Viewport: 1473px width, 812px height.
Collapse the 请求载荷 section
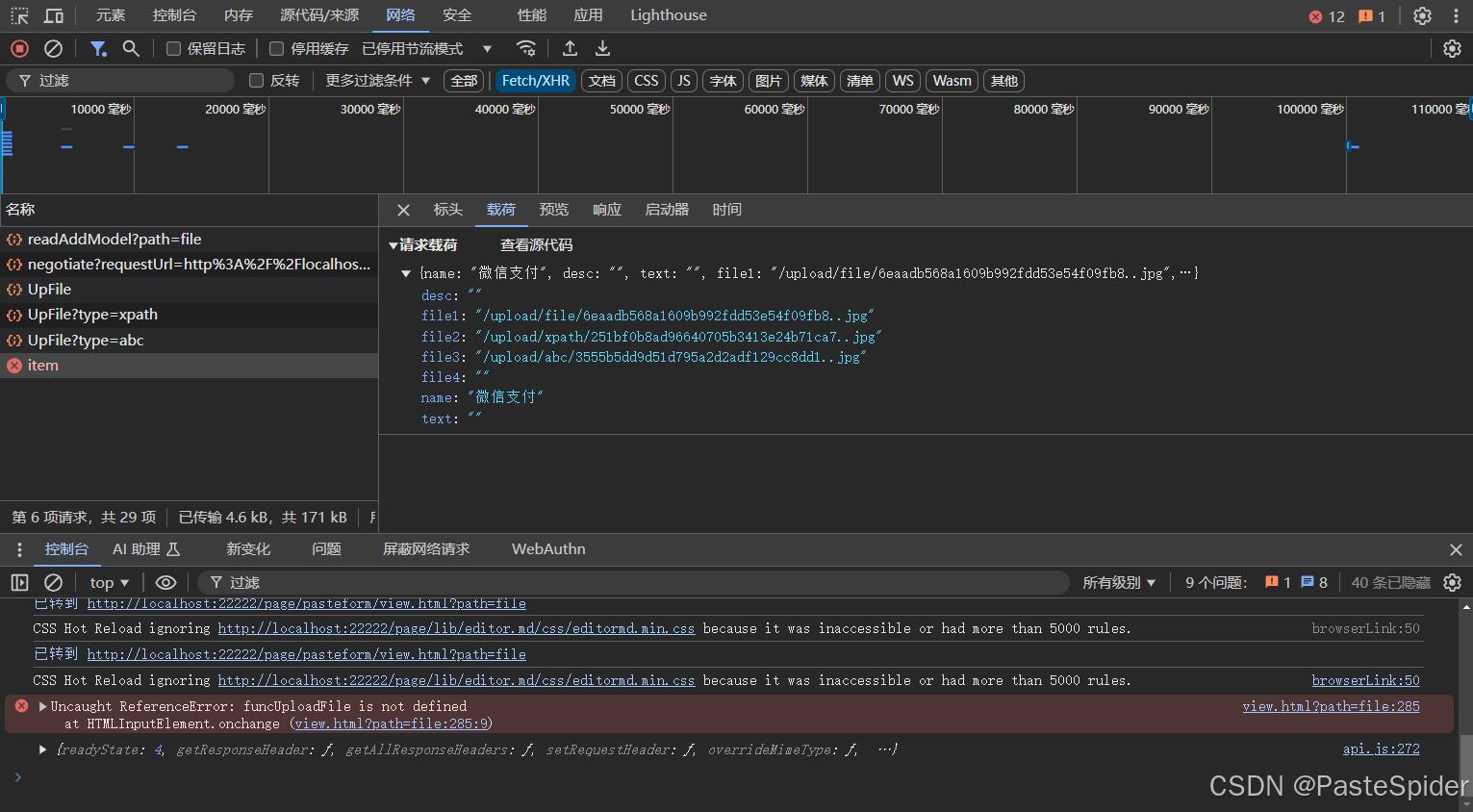click(394, 245)
